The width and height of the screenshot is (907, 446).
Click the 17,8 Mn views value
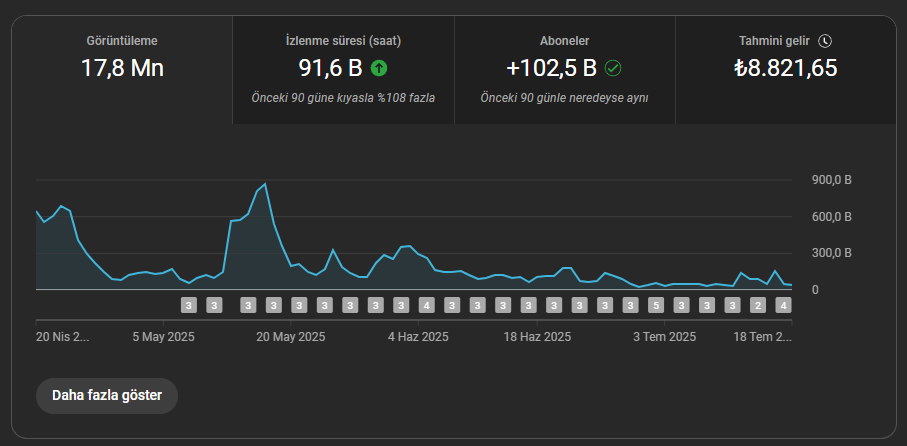click(x=122, y=68)
